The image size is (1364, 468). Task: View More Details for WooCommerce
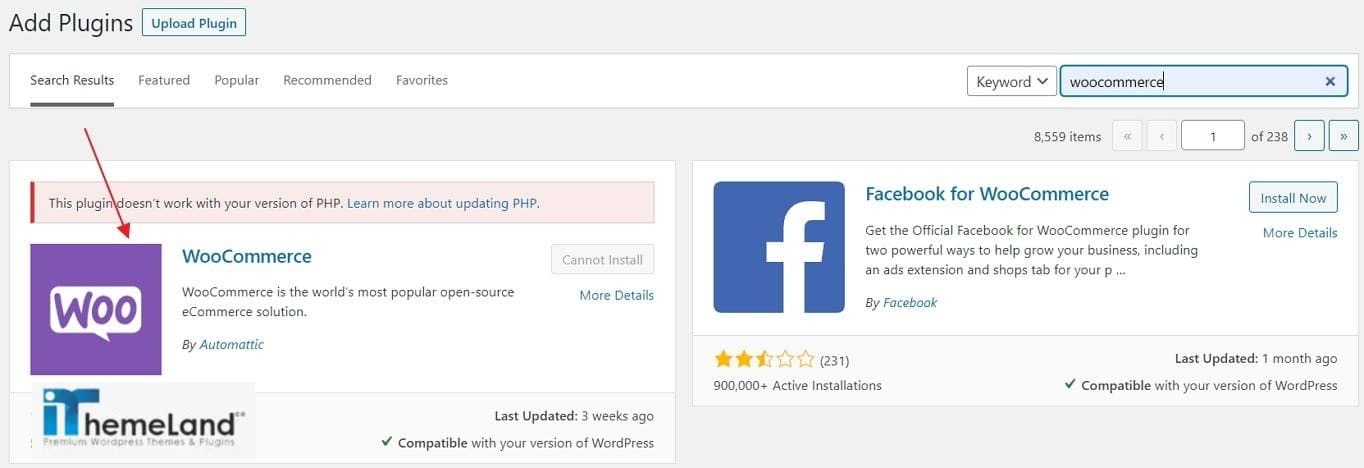(x=616, y=295)
